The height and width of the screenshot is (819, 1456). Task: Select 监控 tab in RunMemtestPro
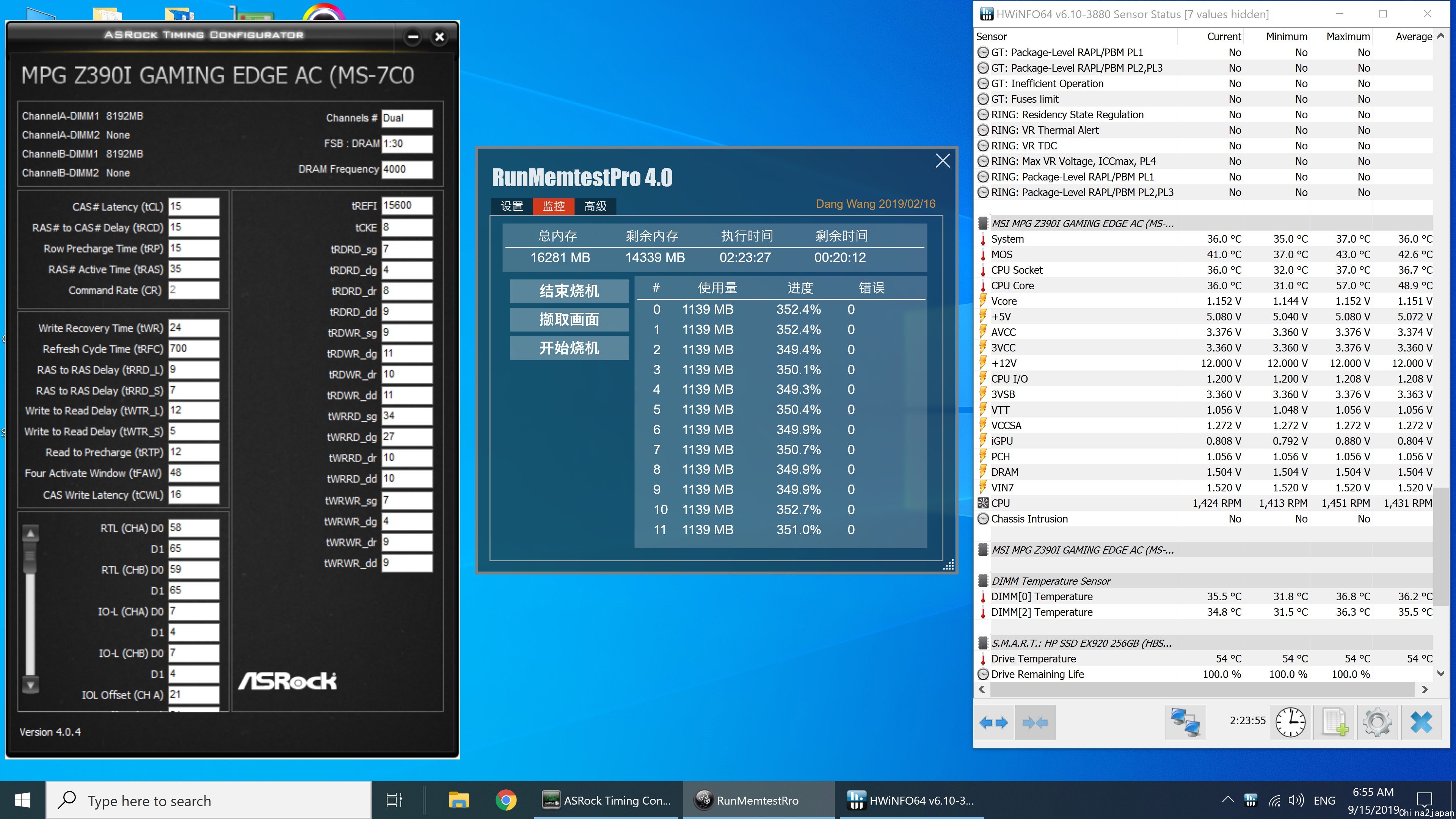pyautogui.click(x=553, y=206)
